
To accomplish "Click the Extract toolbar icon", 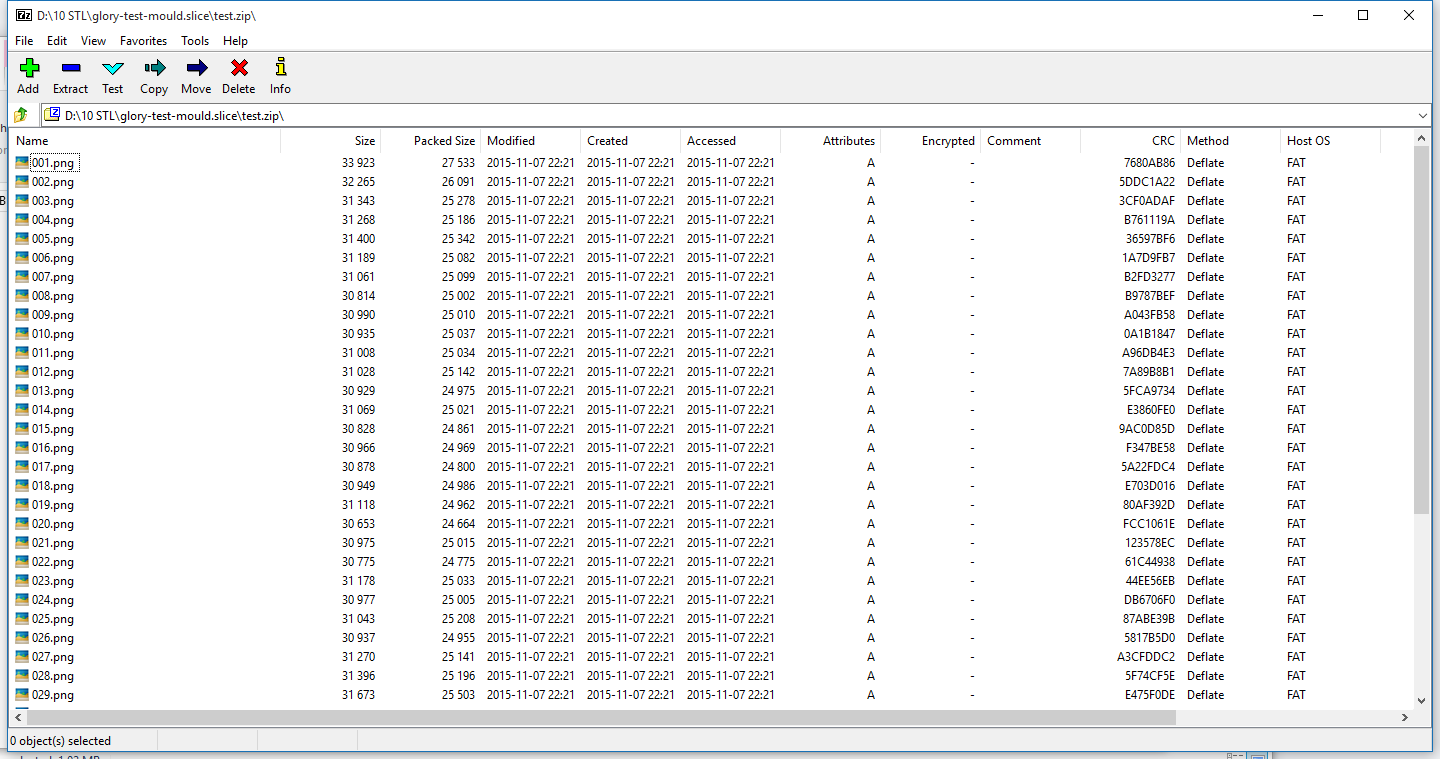I will click(70, 68).
